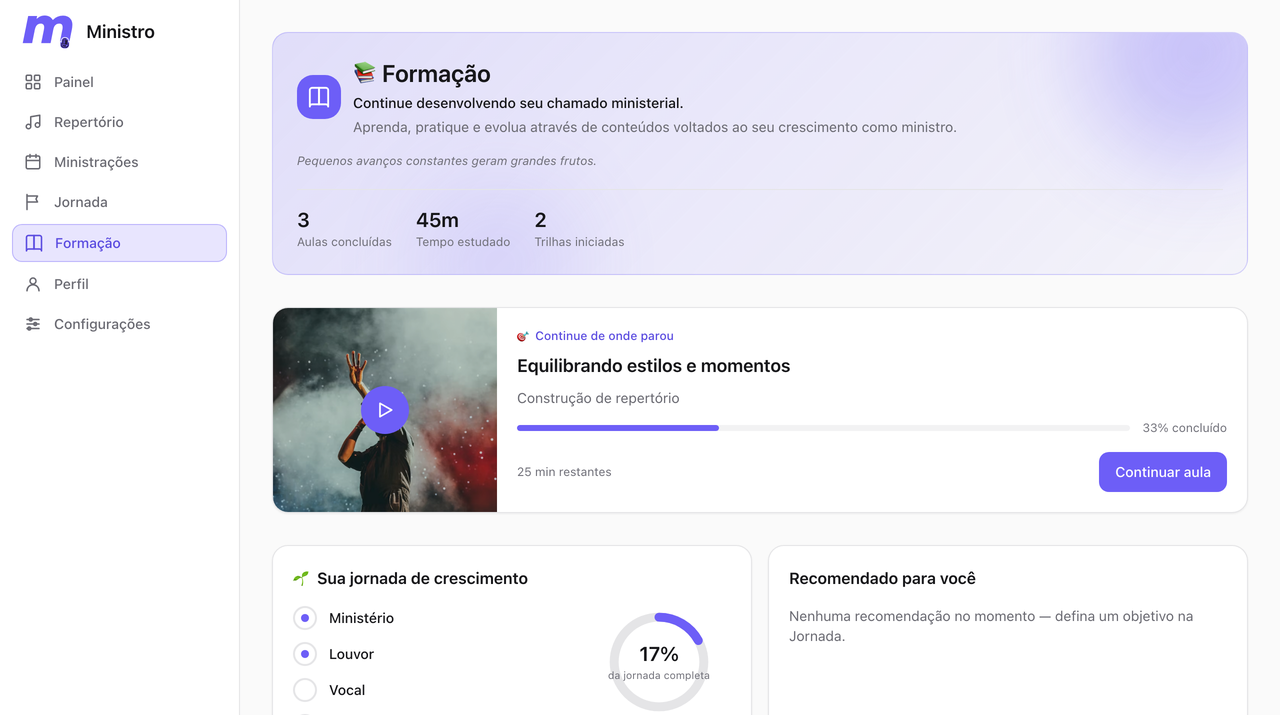Click the Continuar aula button
The image size is (1280, 715).
tap(1163, 472)
